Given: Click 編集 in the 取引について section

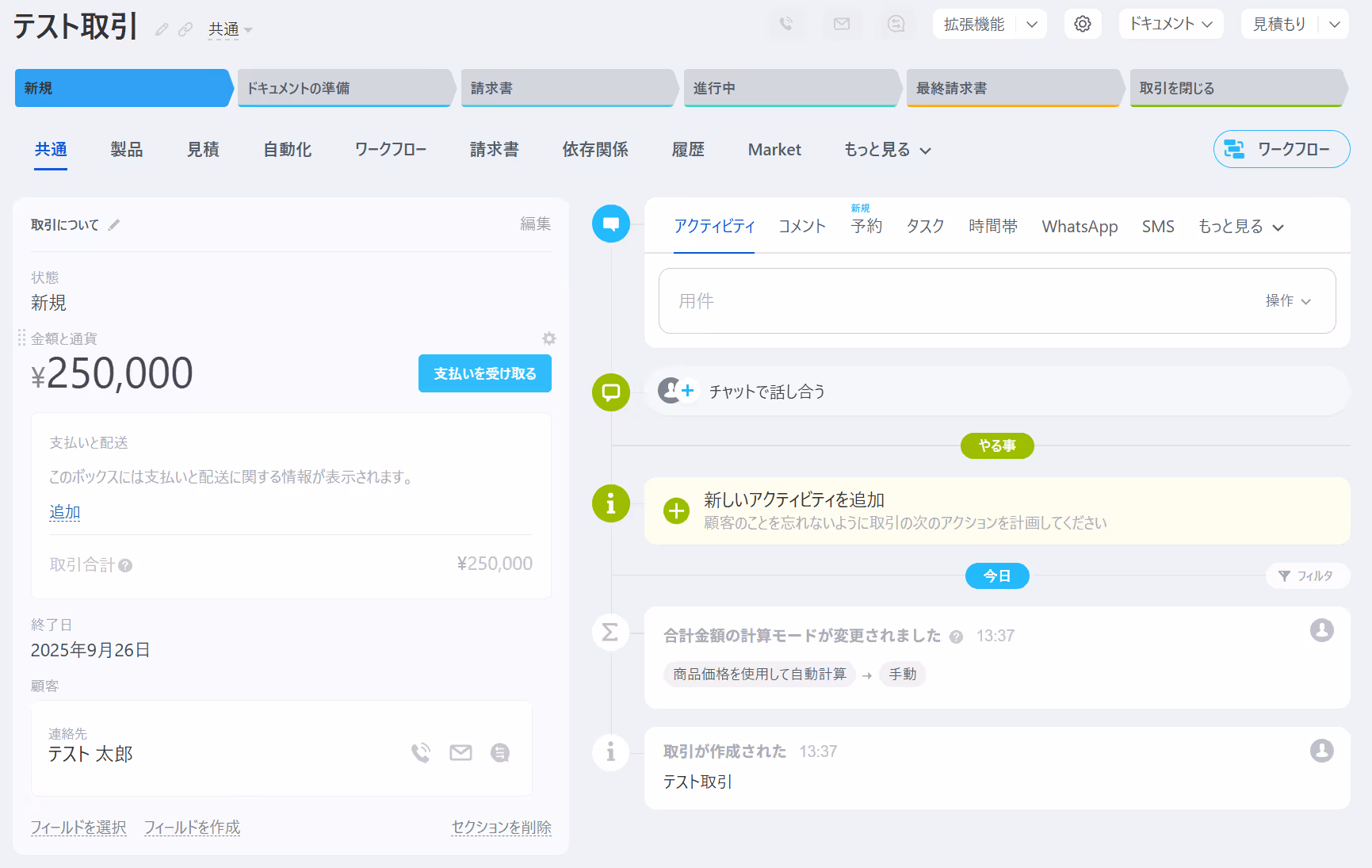Looking at the screenshot, I should coord(535,224).
